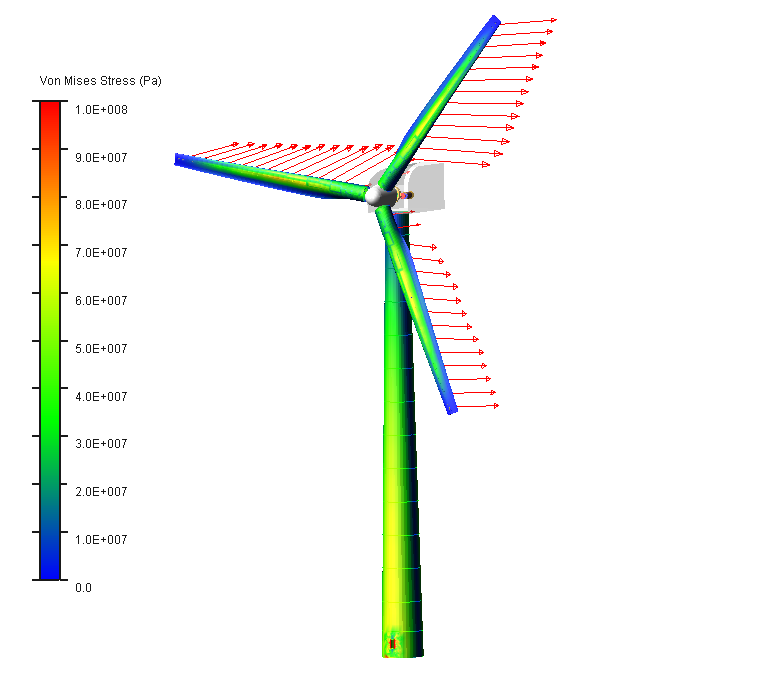Pick the blue bottom of the stress color bar
The width and height of the screenshot is (780, 685).
pyautogui.click(x=50, y=570)
